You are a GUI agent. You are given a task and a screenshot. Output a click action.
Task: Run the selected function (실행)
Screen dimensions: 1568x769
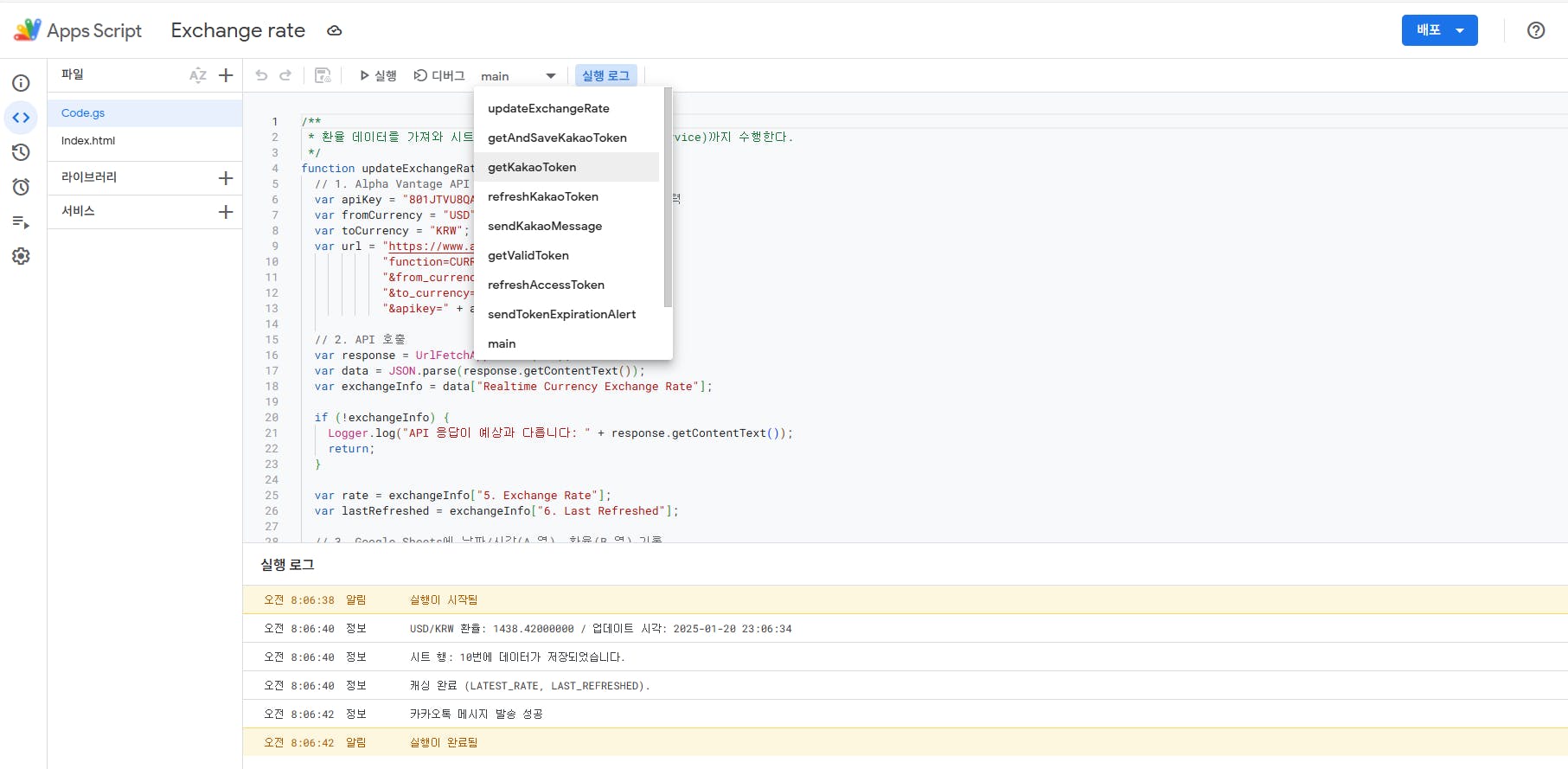click(x=378, y=76)
